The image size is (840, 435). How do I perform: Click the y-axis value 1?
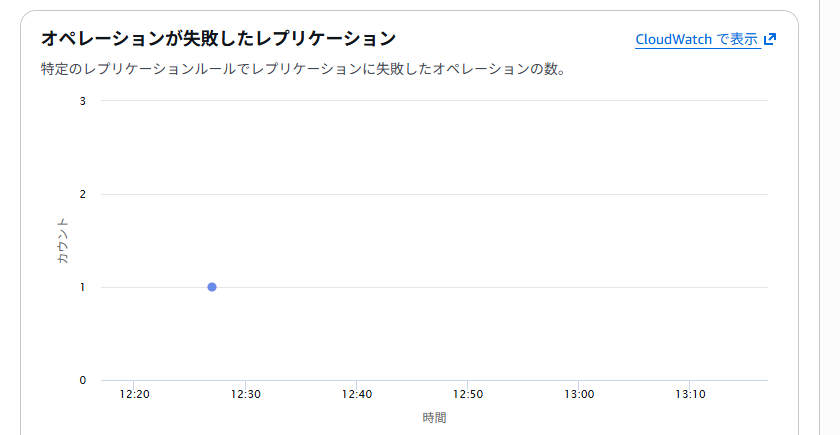pyautogui.click(x=83, y=287)
